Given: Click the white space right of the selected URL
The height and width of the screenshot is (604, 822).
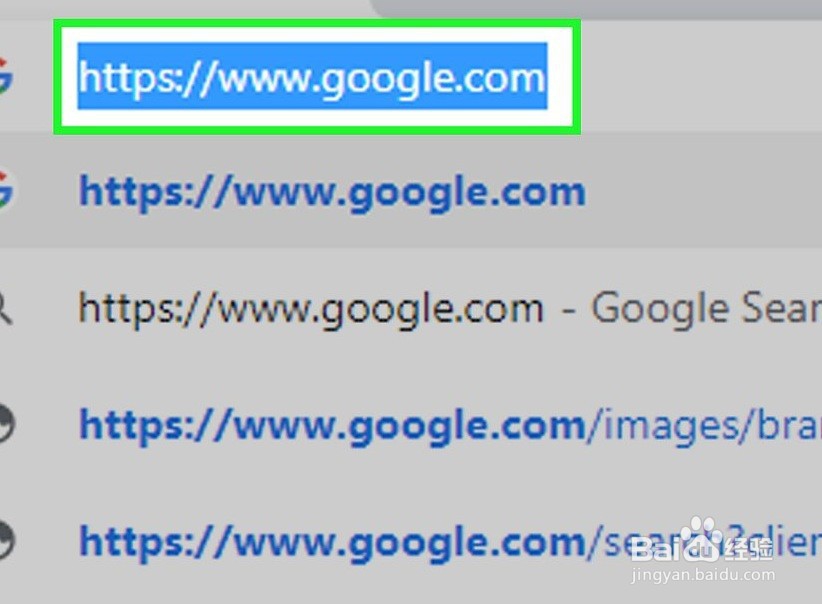Looking at the screenshot, I should pyautogui.click(x=560, y=77).
